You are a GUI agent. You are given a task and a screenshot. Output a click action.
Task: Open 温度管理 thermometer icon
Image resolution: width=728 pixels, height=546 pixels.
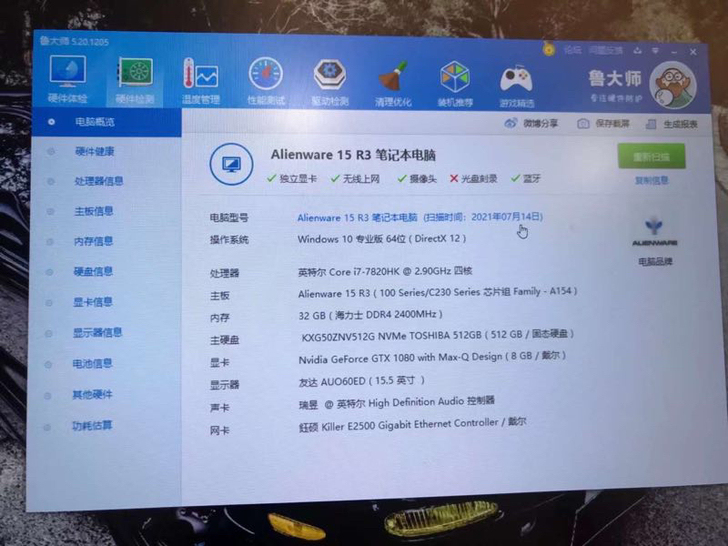point(201,73)
